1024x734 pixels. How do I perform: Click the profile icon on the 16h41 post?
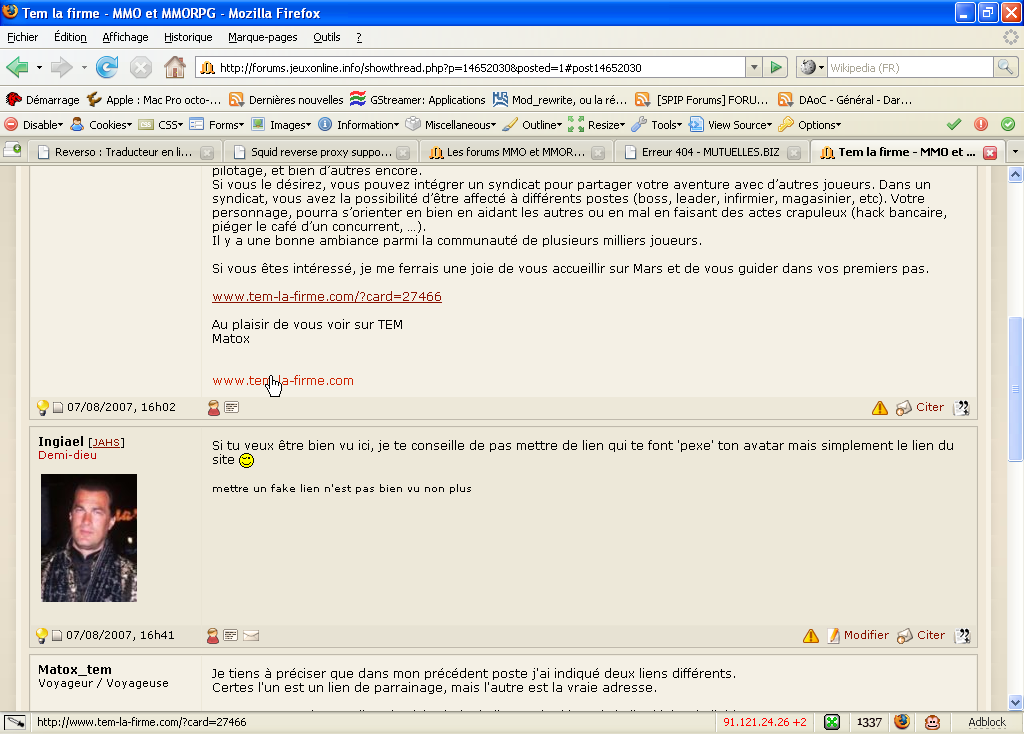tap(213, 635)
